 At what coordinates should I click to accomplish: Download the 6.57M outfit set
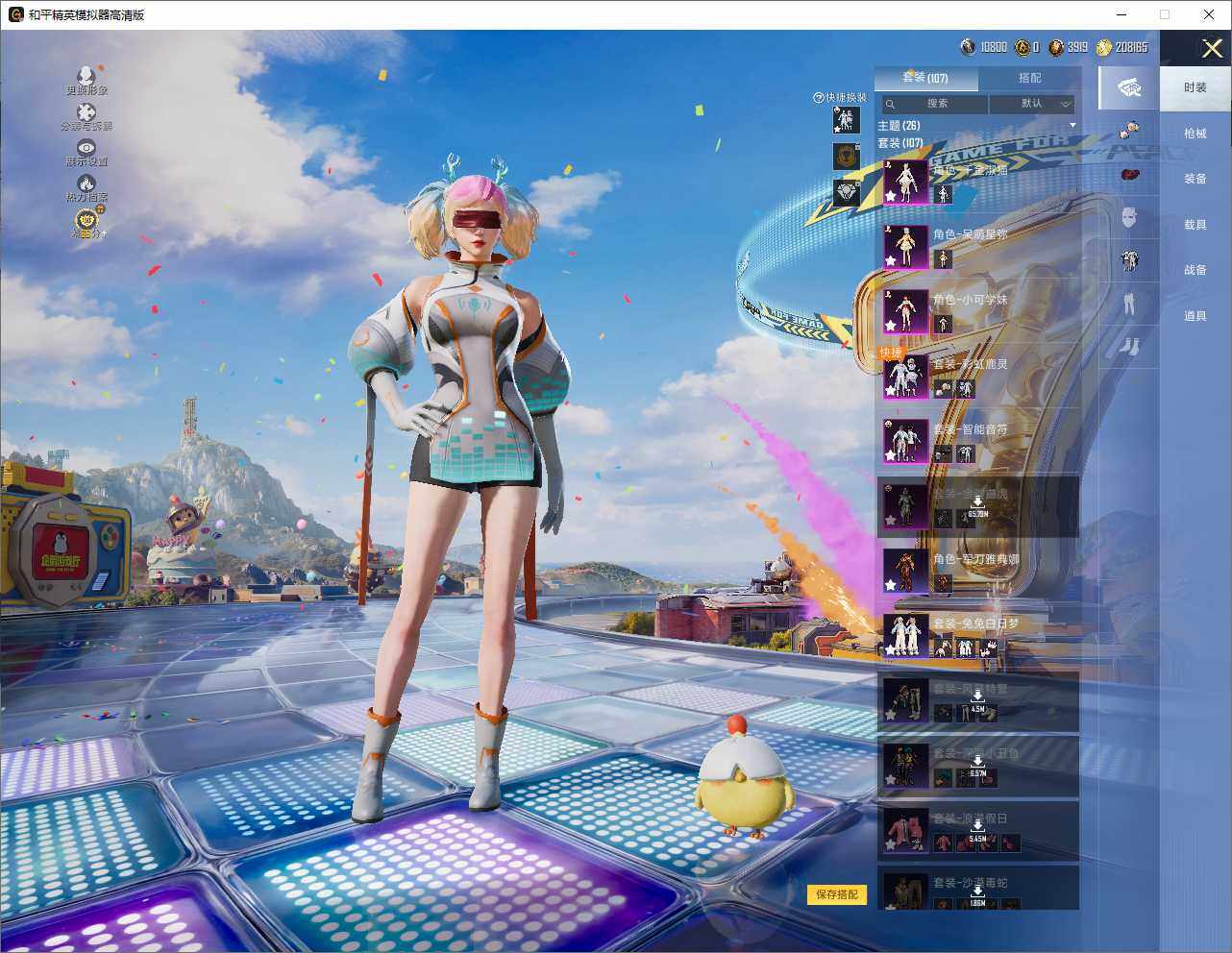coord(977,766)
